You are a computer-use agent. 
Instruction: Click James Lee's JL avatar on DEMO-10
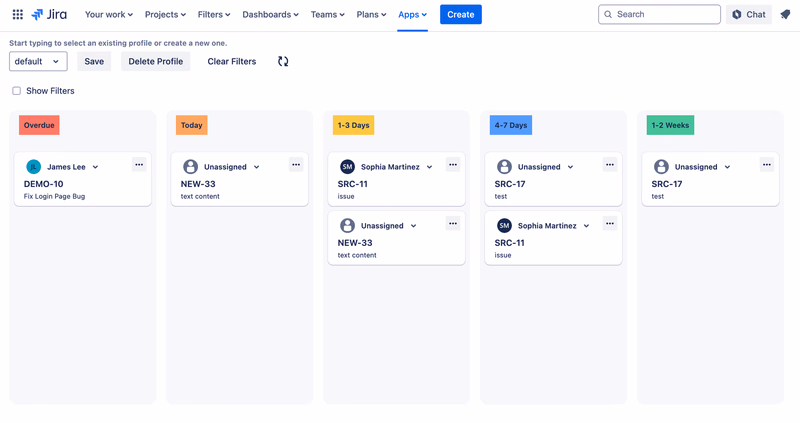[33, 167]
